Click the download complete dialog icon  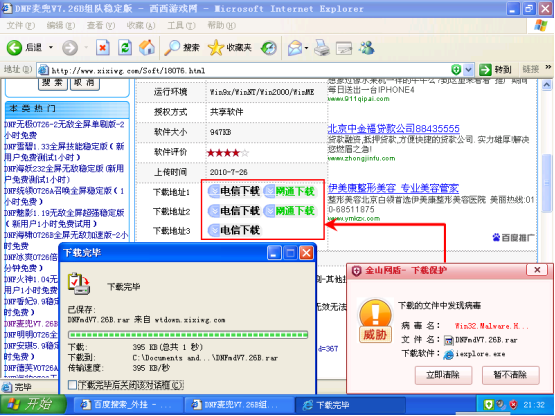79,284
